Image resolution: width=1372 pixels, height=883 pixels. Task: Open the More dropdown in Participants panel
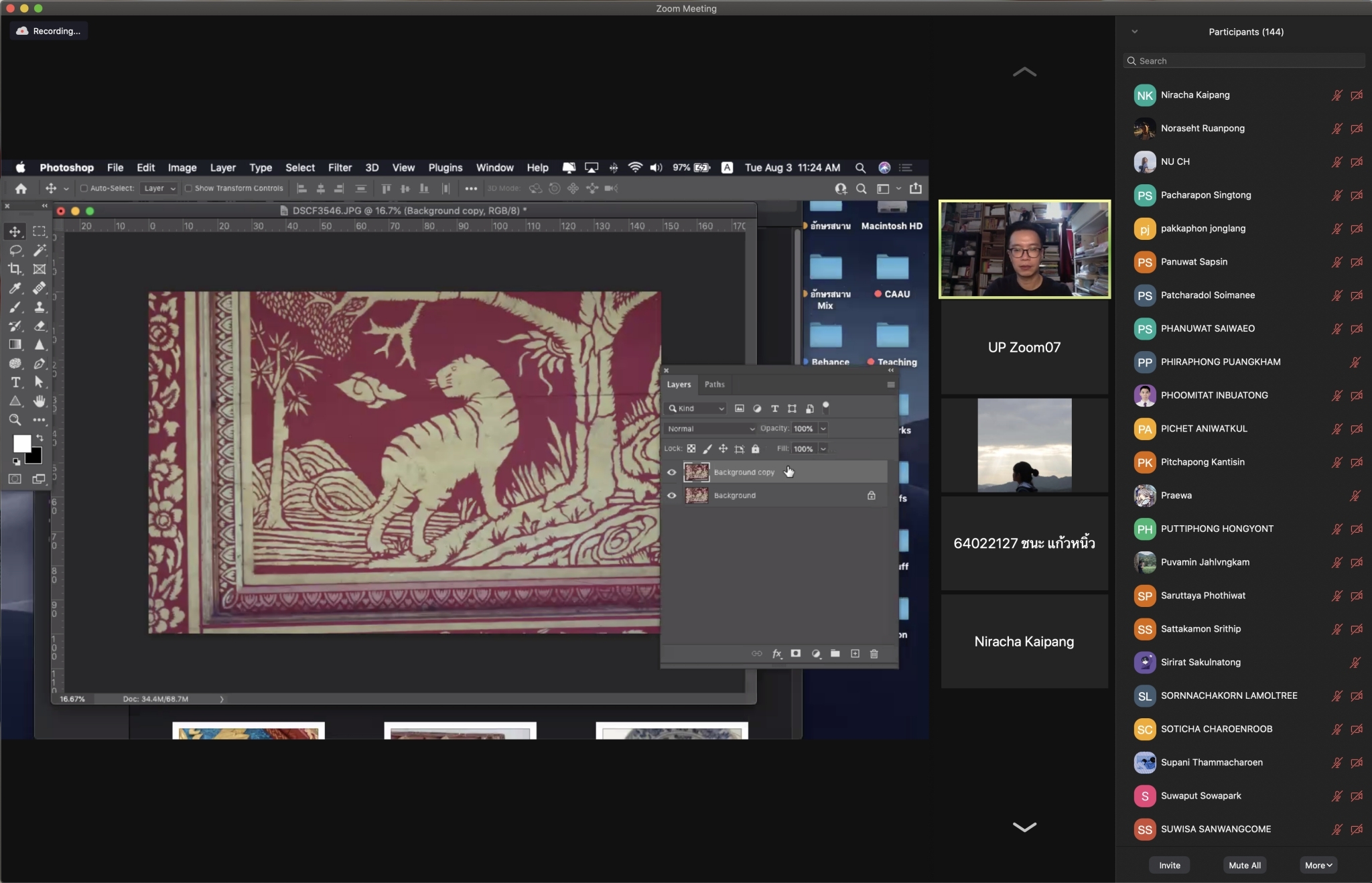click(1318, 865)
